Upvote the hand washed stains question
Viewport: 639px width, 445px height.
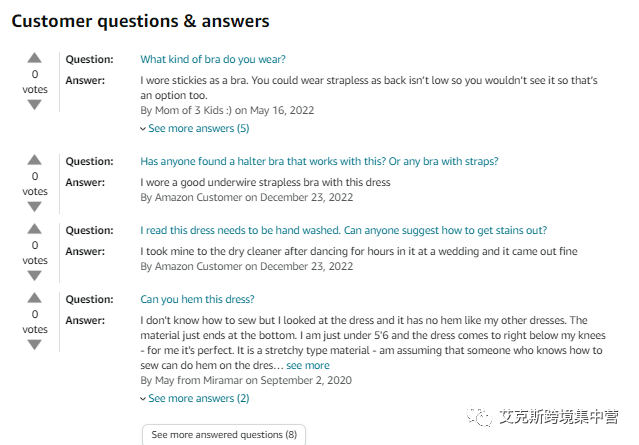coord(35,229)
